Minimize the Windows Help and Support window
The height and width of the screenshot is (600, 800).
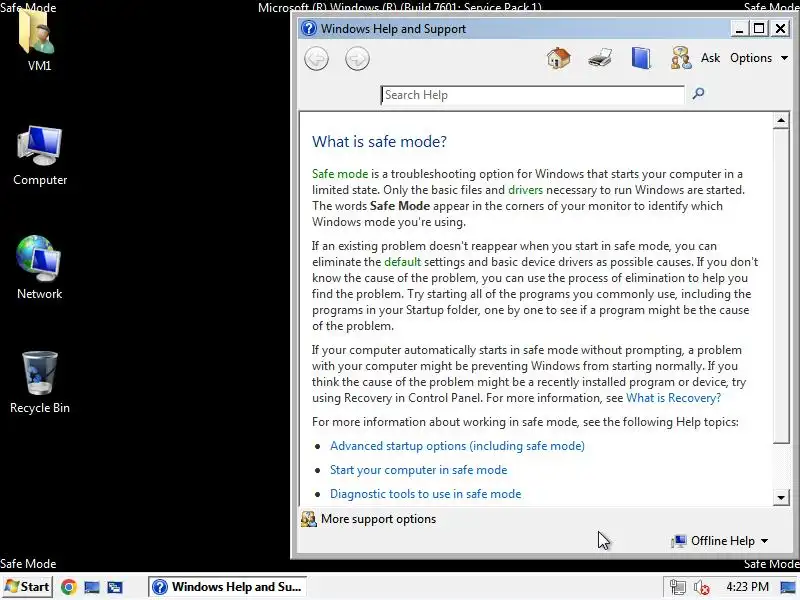pyautogui.click(x=739, y=28)
